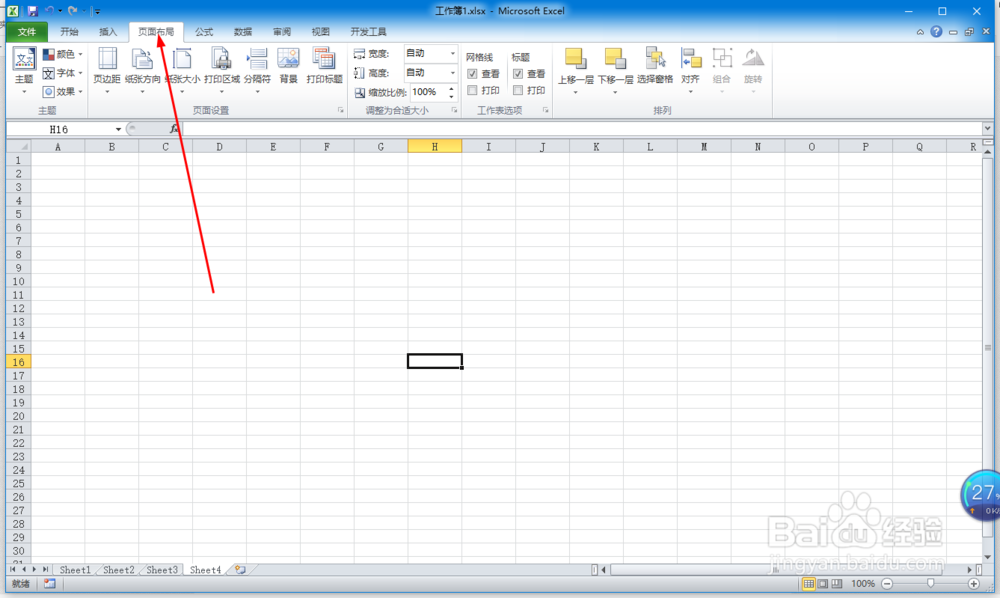Click the 100% zoom level button

[863, 584]
